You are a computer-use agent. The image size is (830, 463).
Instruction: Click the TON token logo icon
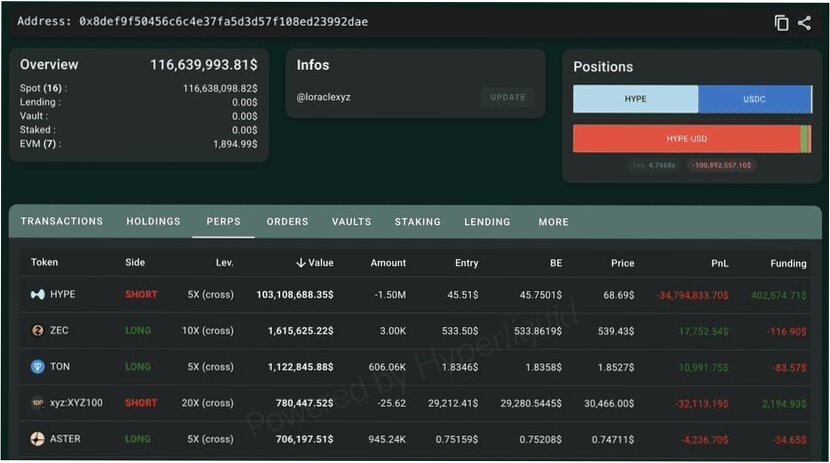click(x=38, y=367)
